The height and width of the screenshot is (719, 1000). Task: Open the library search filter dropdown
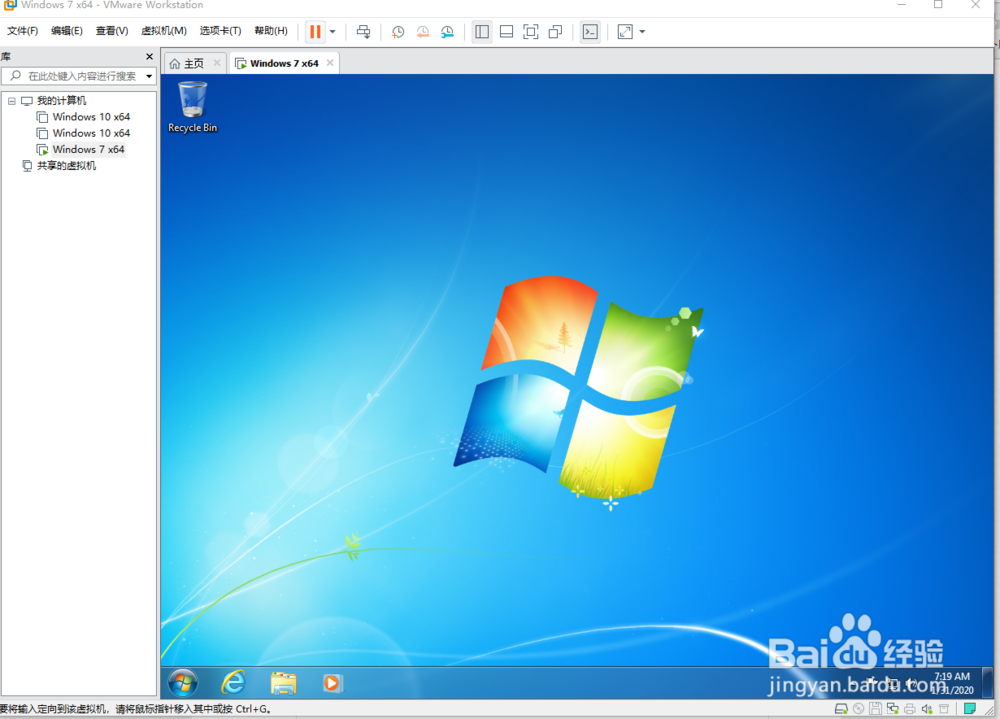click(x=149, y=76)
